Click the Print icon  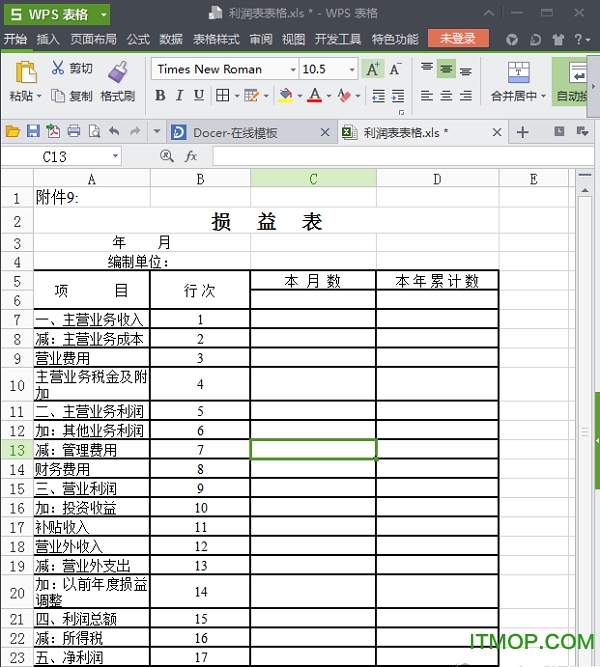pos(74,131)
